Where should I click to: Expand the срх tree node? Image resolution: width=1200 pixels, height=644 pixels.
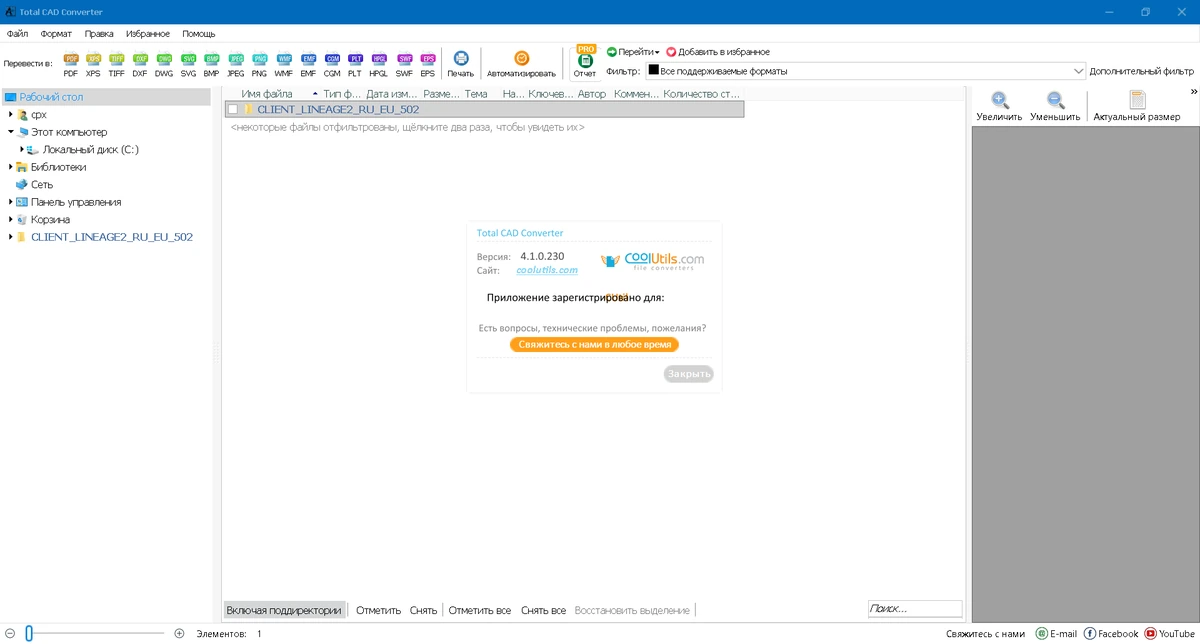(x=10, y=115)
